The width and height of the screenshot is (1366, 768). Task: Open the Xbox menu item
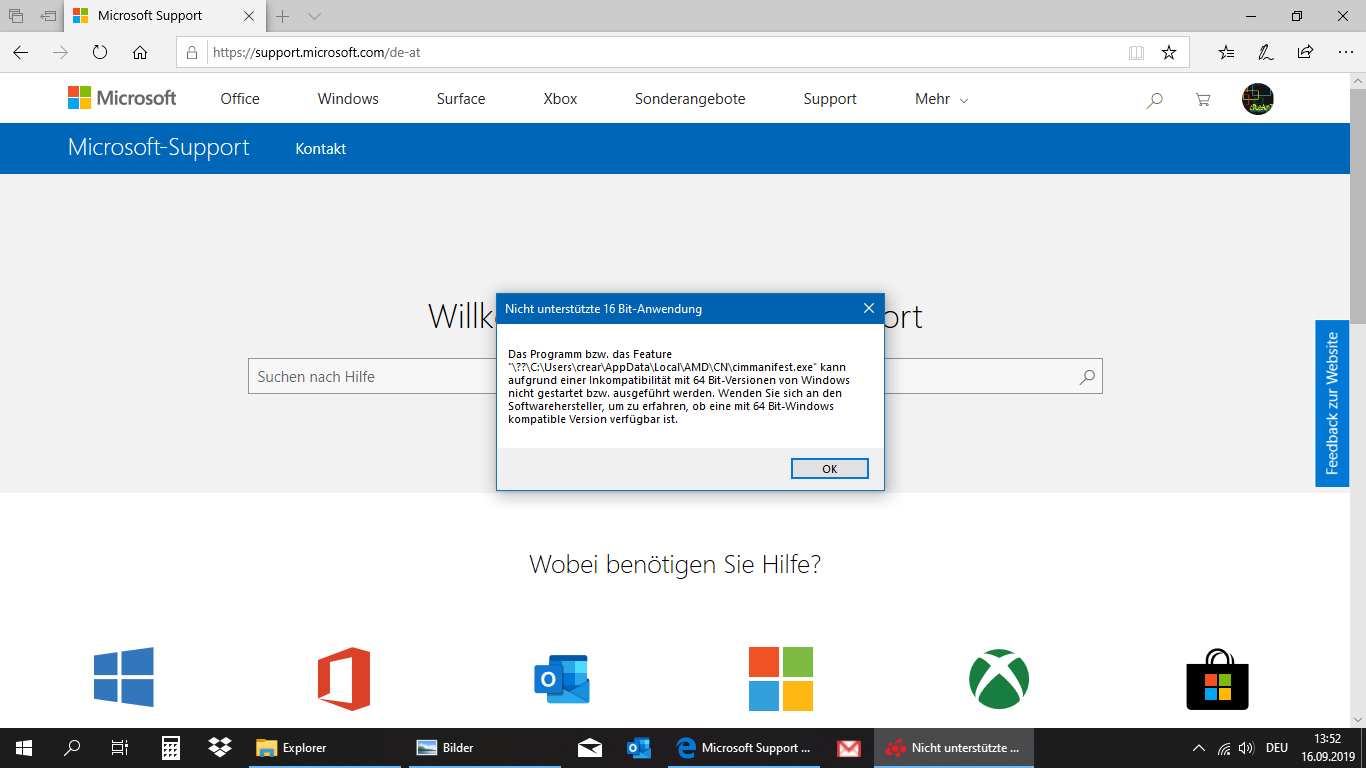560,99
